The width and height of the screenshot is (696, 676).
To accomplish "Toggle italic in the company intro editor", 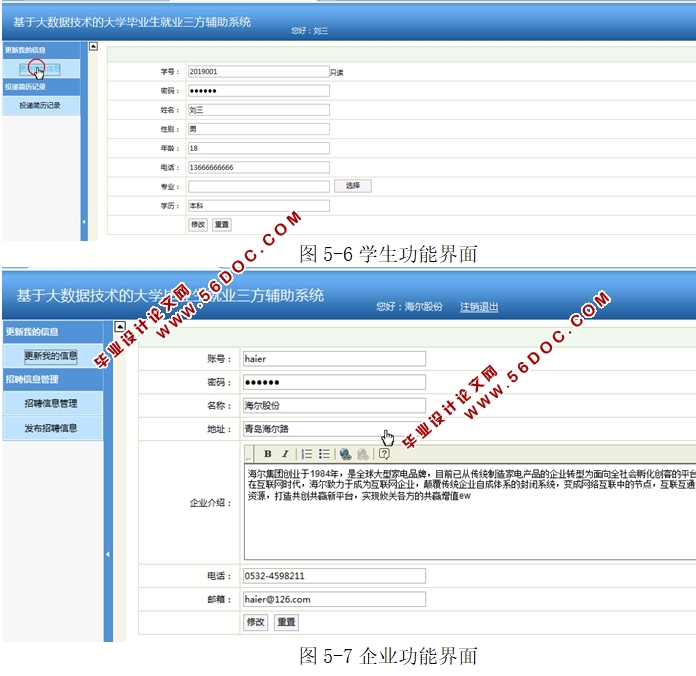I will [285, 454].
